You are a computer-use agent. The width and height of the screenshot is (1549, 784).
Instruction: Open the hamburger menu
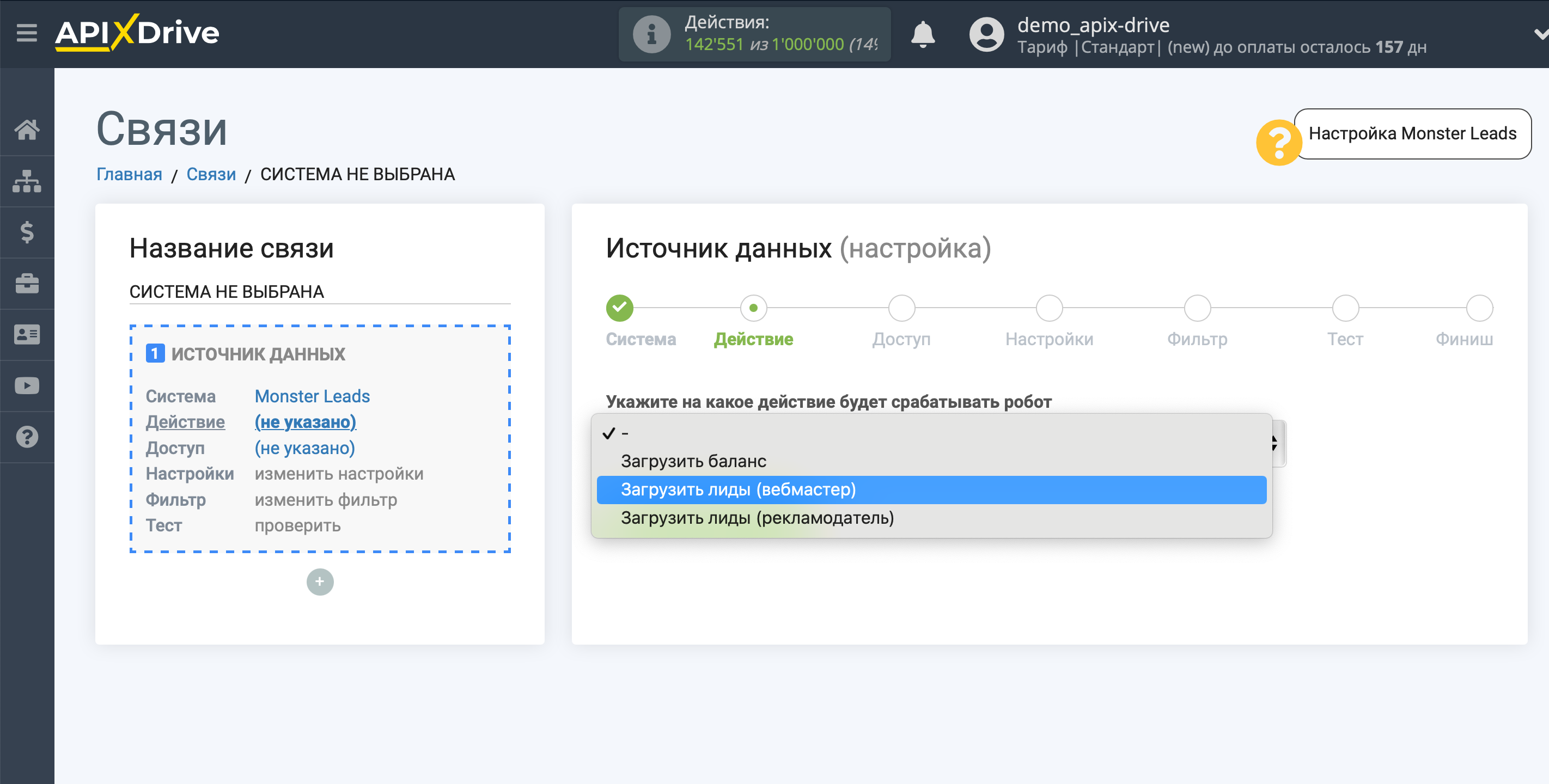(27, 33)
